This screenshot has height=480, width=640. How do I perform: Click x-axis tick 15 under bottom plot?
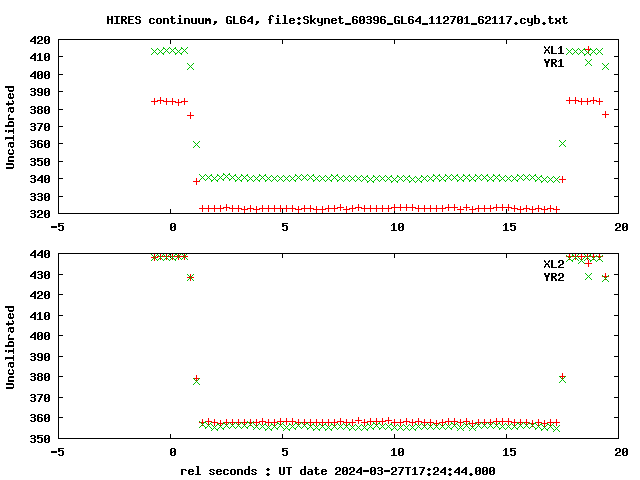click(509, 452)
